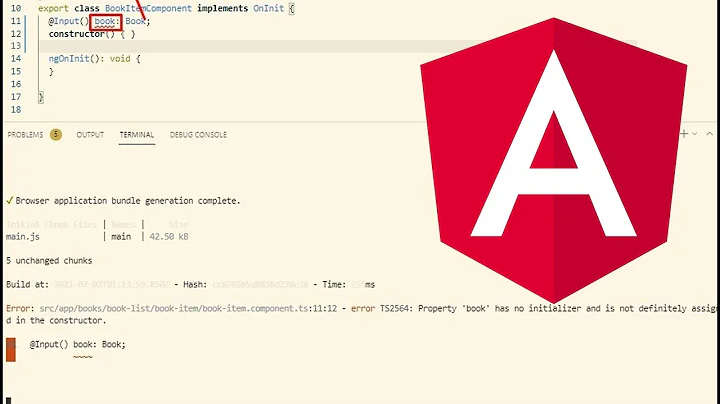The height and width of the screenshot is (404, 720).
Task: Click the red 'Error:' label in terminal
Action: (x=20, y=309)
